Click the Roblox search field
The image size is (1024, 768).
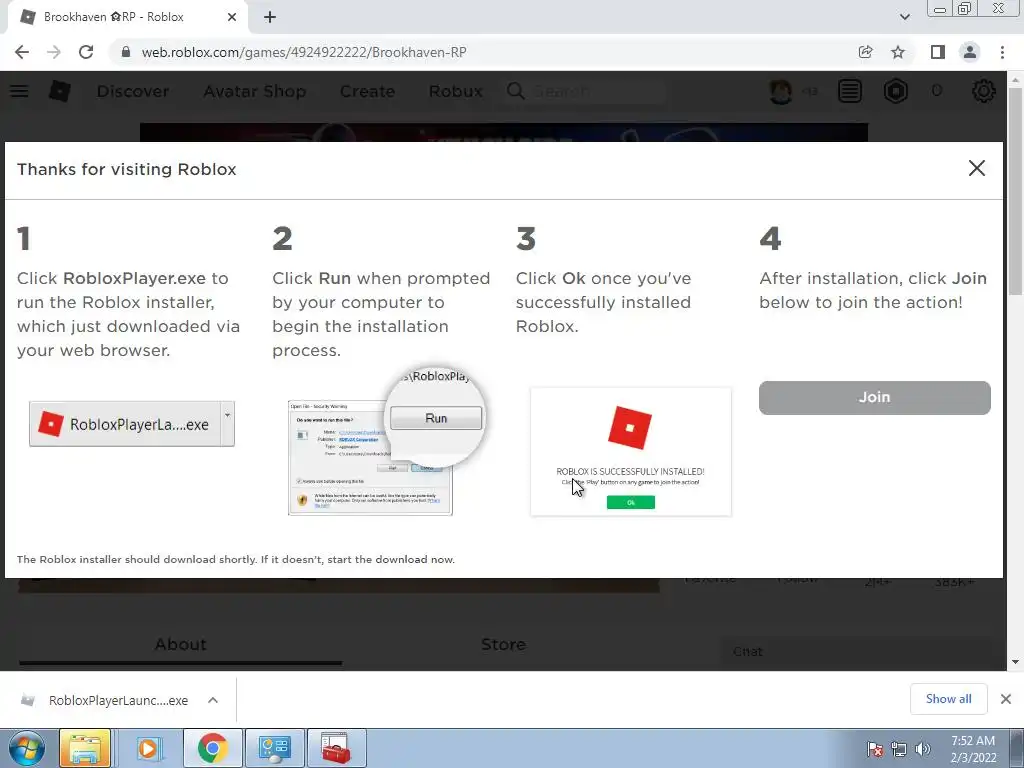coord(584,91)
